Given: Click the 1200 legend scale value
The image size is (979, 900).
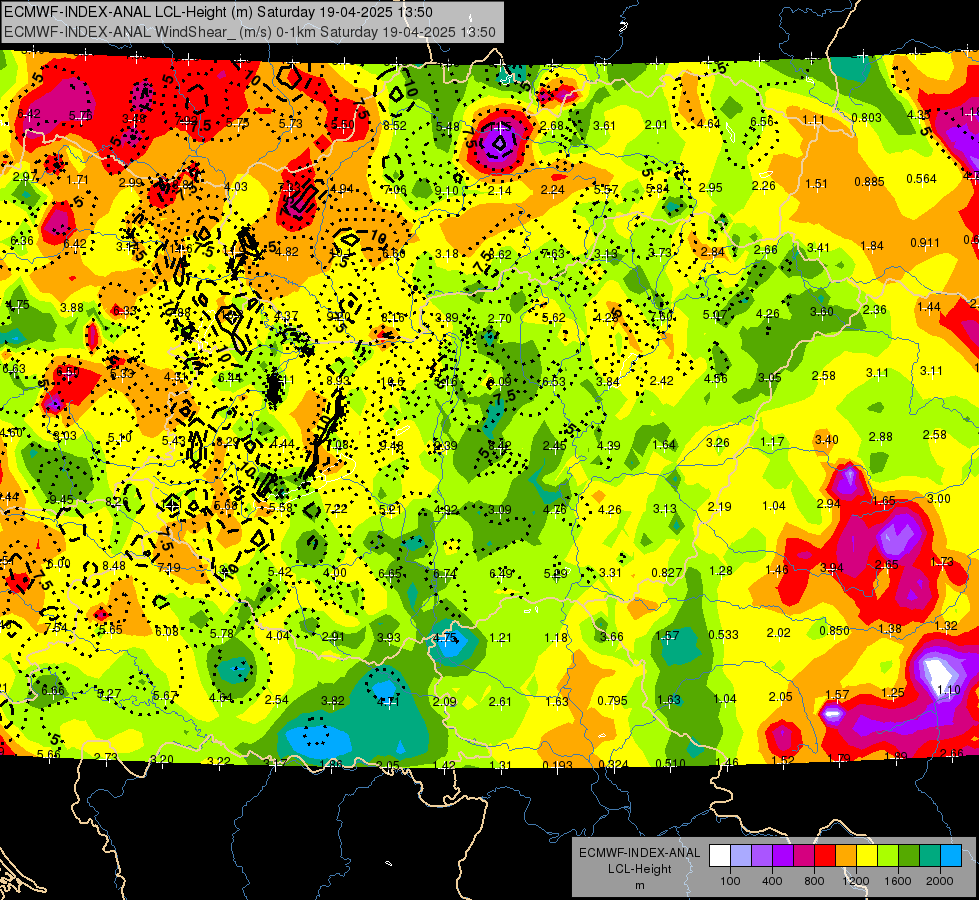Looking at the screenshot, I should click(855, 881).
